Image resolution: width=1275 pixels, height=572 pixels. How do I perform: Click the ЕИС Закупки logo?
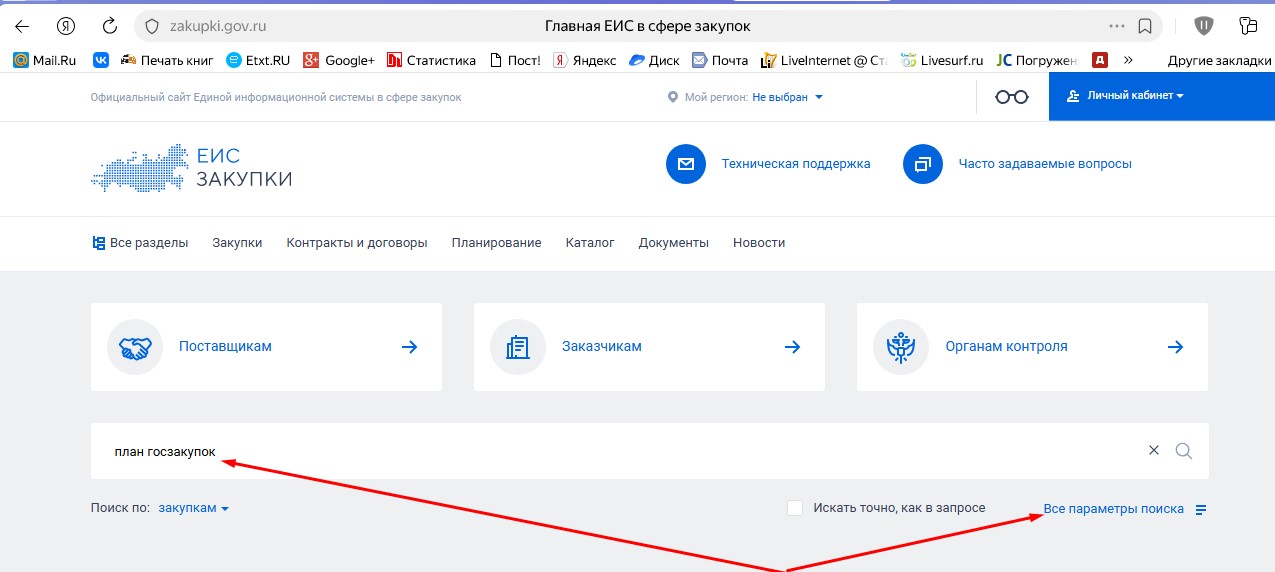192,167
